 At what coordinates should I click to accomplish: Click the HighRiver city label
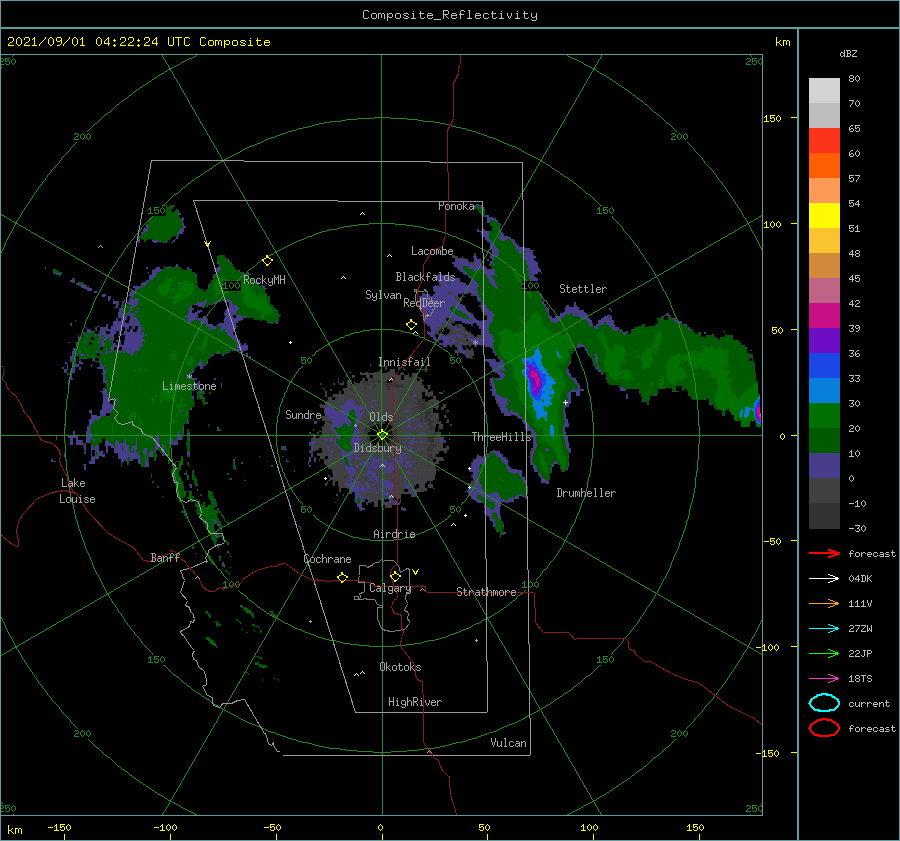(415, 702)
